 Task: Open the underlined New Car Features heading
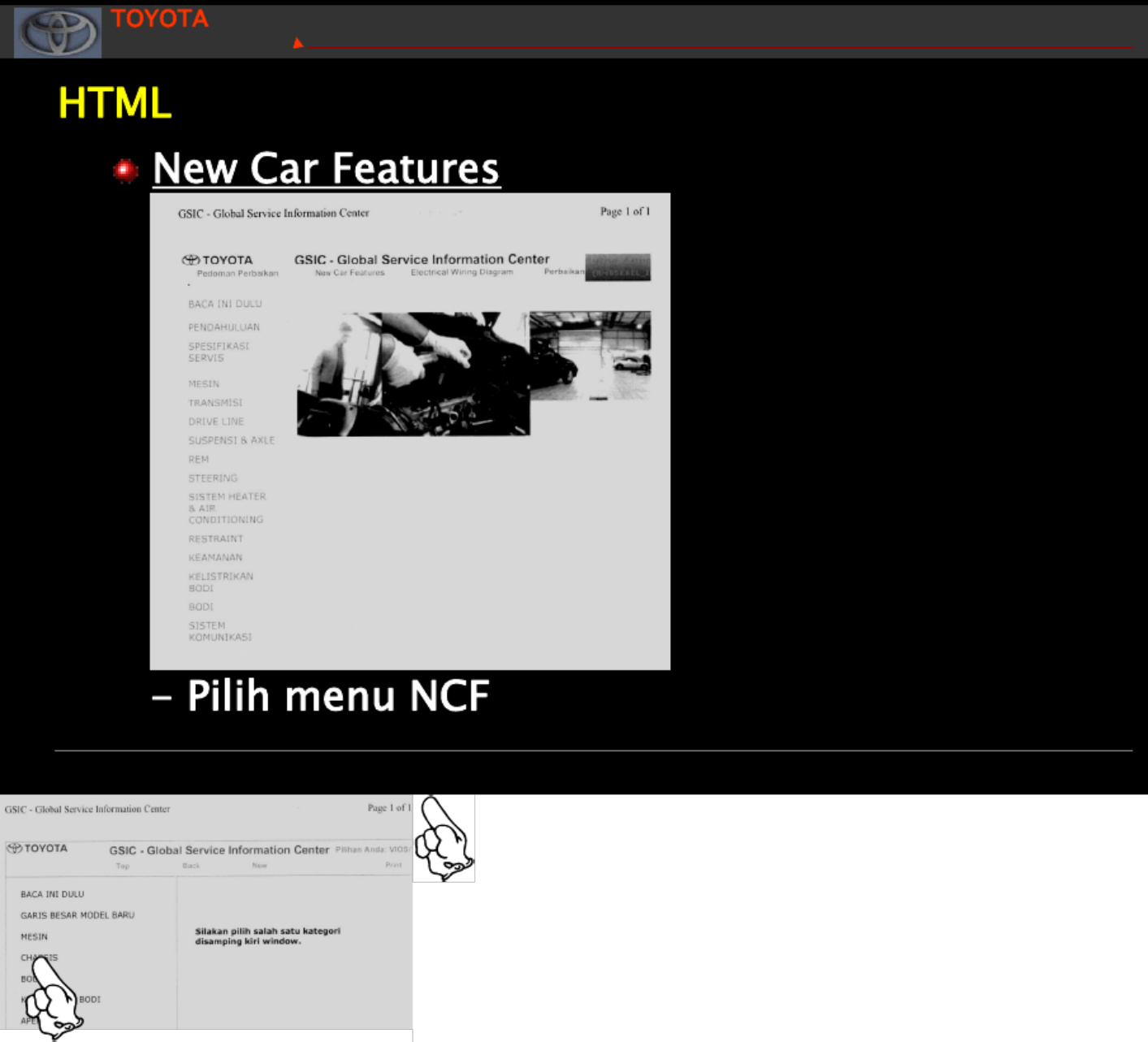click(326, 168)
